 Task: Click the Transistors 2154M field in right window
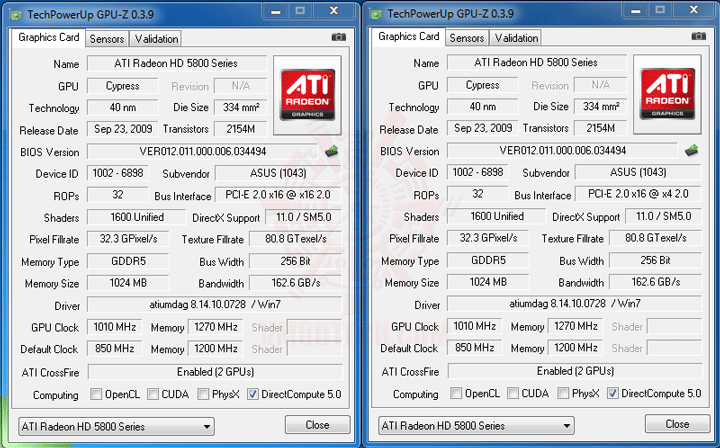[x=601, y=128]
